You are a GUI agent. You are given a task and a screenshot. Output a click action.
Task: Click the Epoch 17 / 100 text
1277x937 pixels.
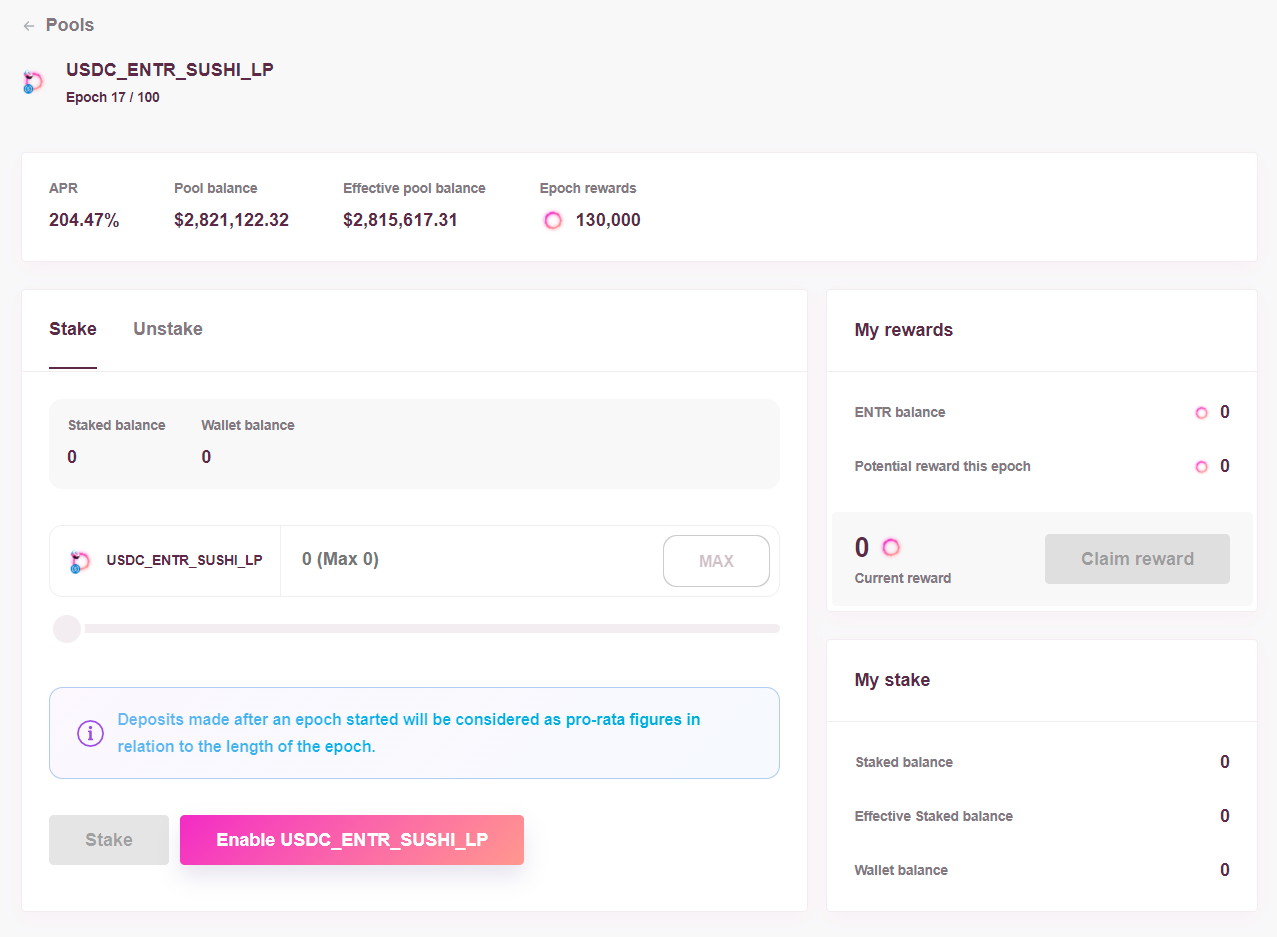pos(113,97)
